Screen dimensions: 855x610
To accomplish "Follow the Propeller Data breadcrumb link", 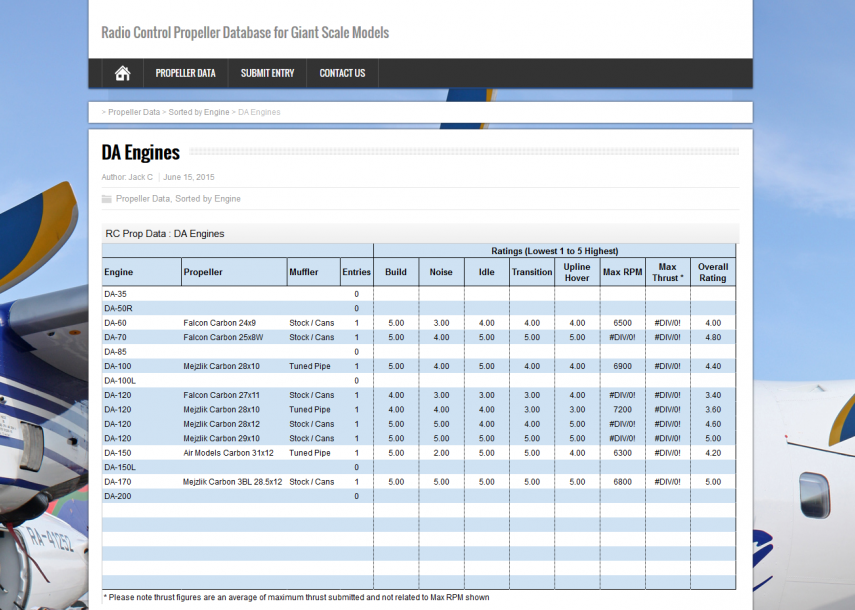I will click(134, 112).
